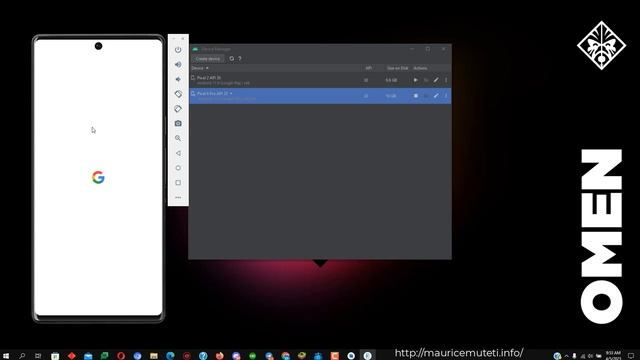Viewport: 640px width, 360px height.
Task: Edit the Pixel 6 Pro device with pencil
Action: (x=436, y=96)
